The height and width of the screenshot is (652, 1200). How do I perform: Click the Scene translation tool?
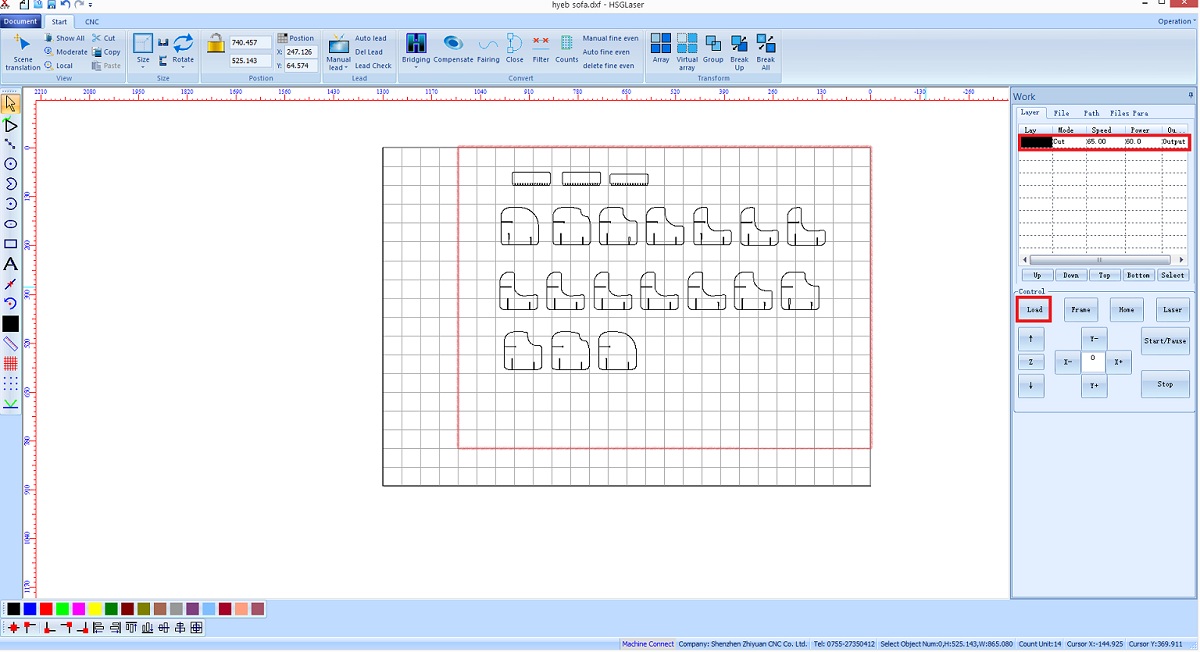click(22, 52)
